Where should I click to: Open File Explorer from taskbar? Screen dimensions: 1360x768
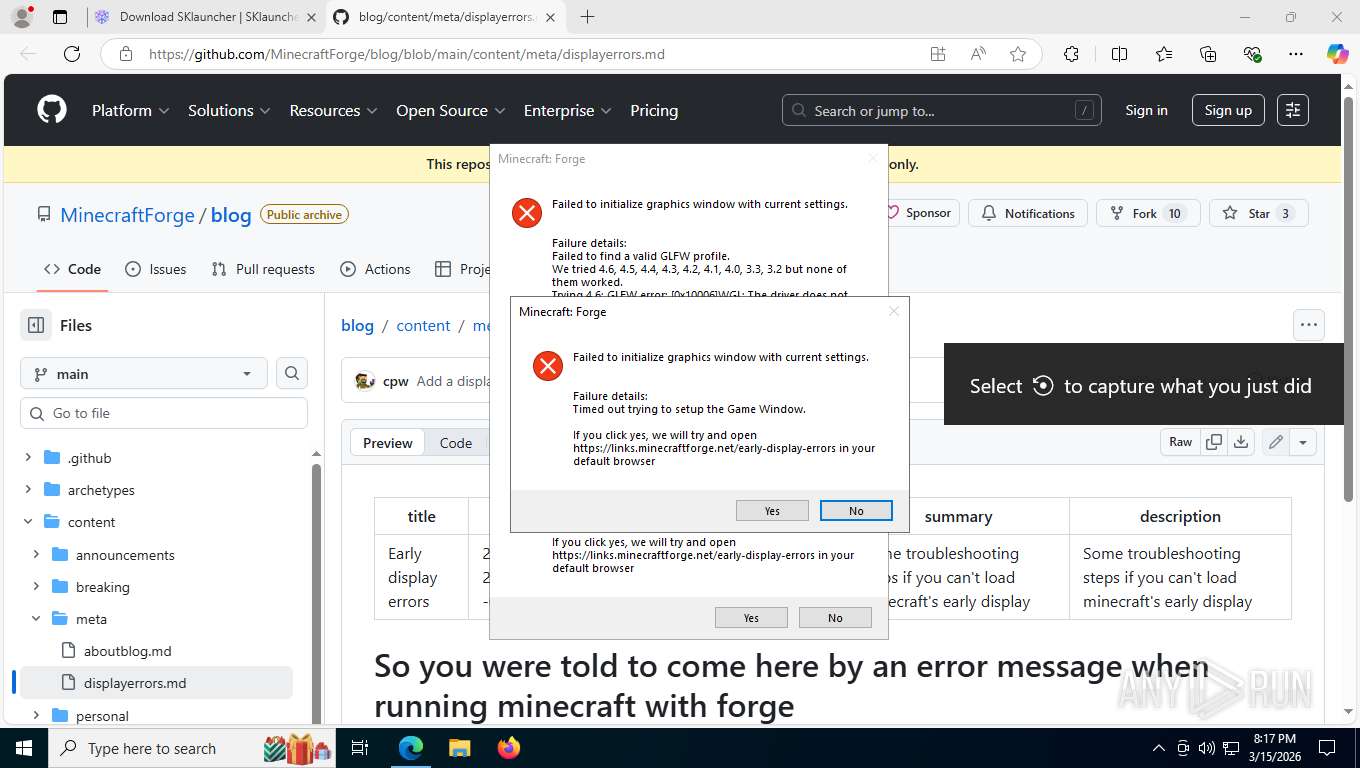459,748
